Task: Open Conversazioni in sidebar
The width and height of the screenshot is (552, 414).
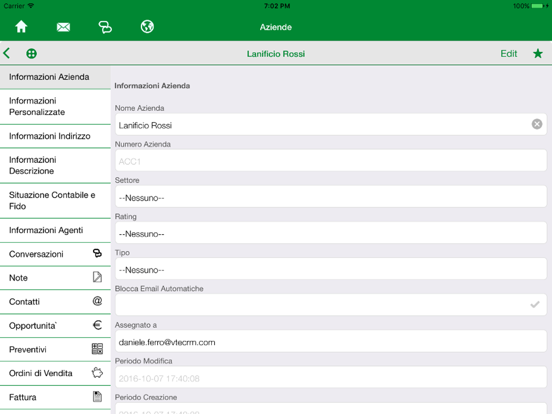Action: [55, 254]
